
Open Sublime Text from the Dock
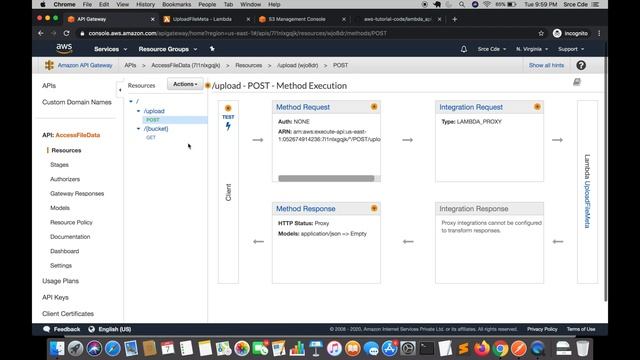463,349
